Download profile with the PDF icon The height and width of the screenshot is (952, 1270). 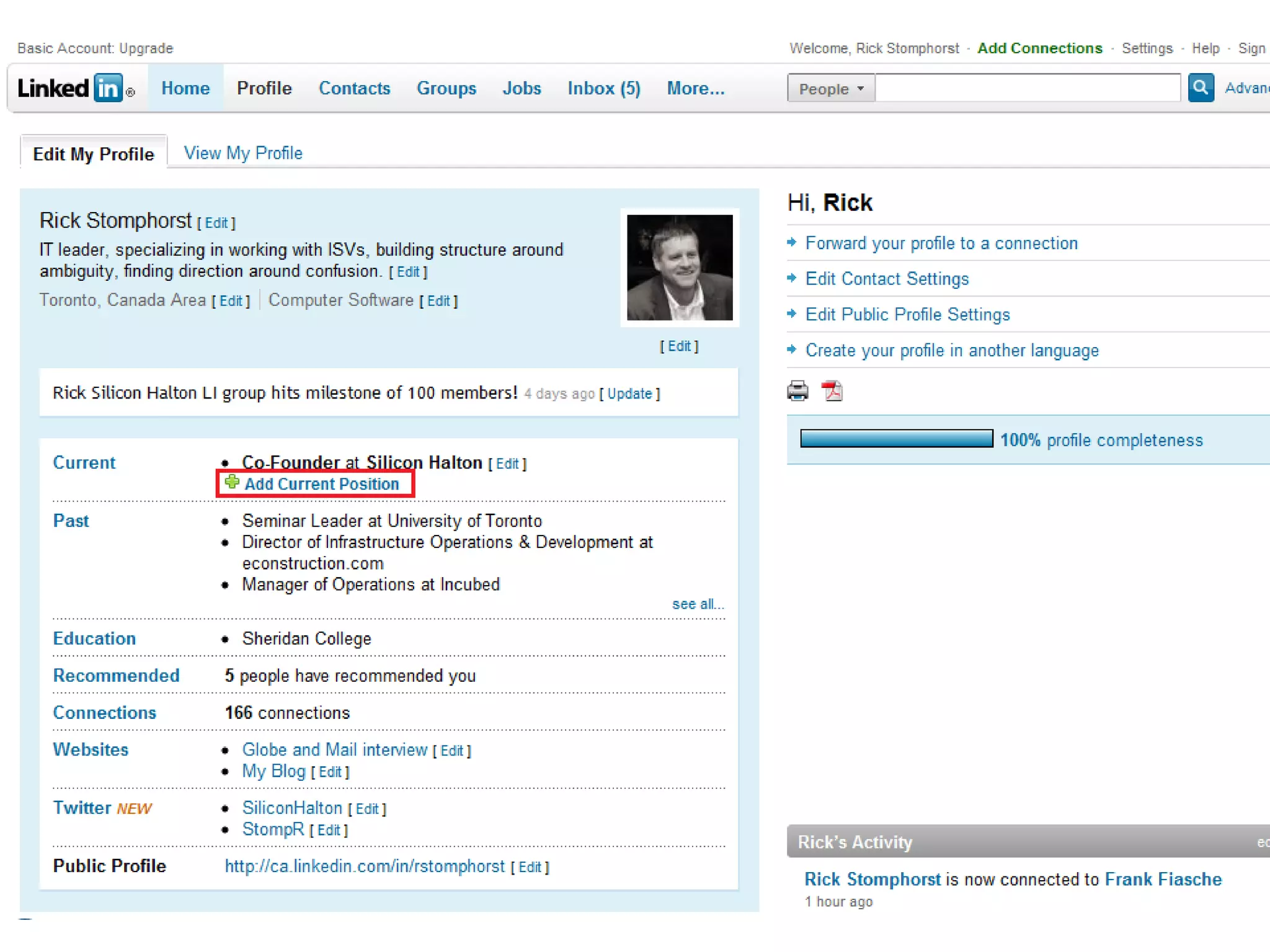pos(832,391)
